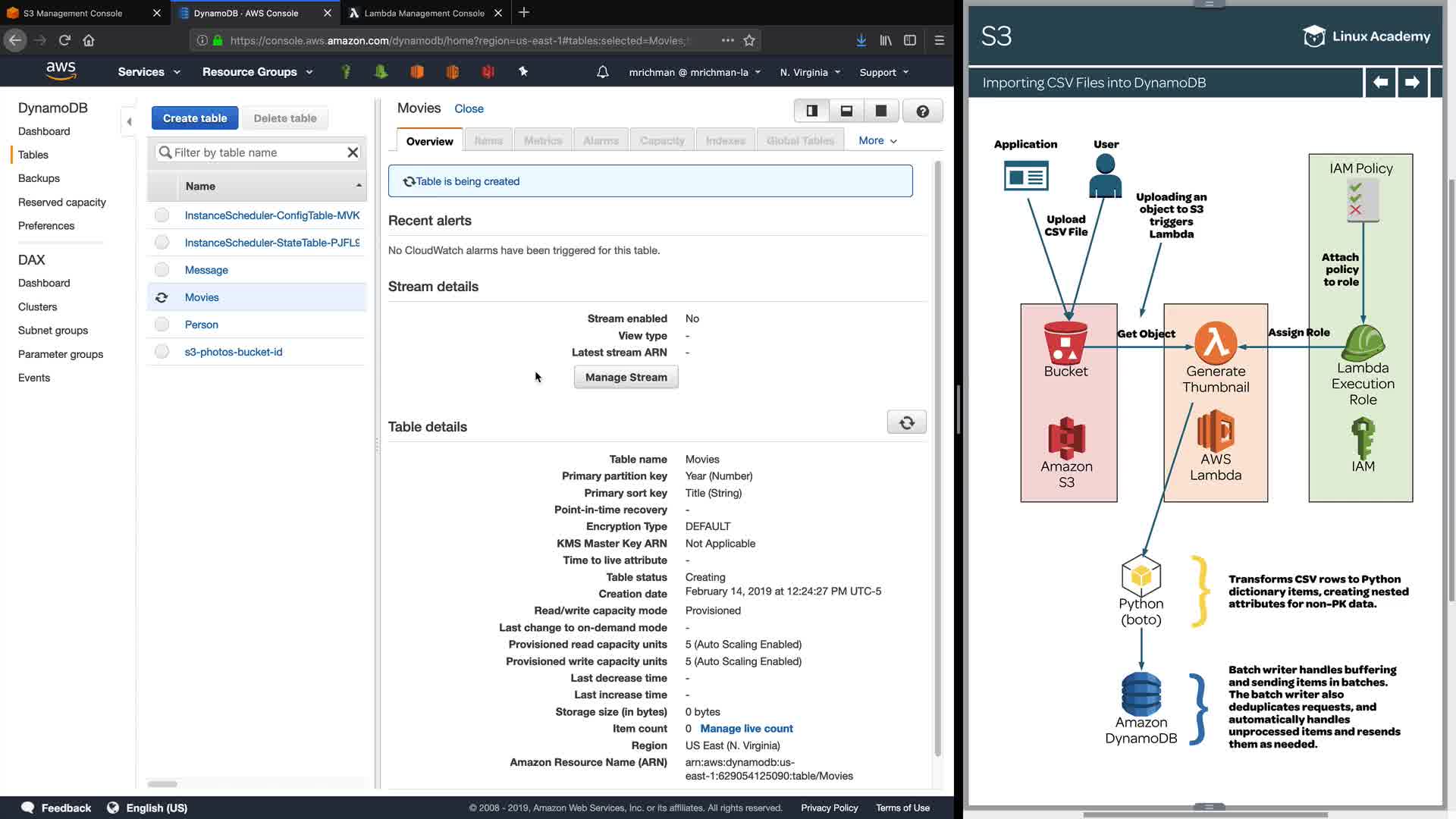Open the N. Virginia region selector

click(810, 72)
